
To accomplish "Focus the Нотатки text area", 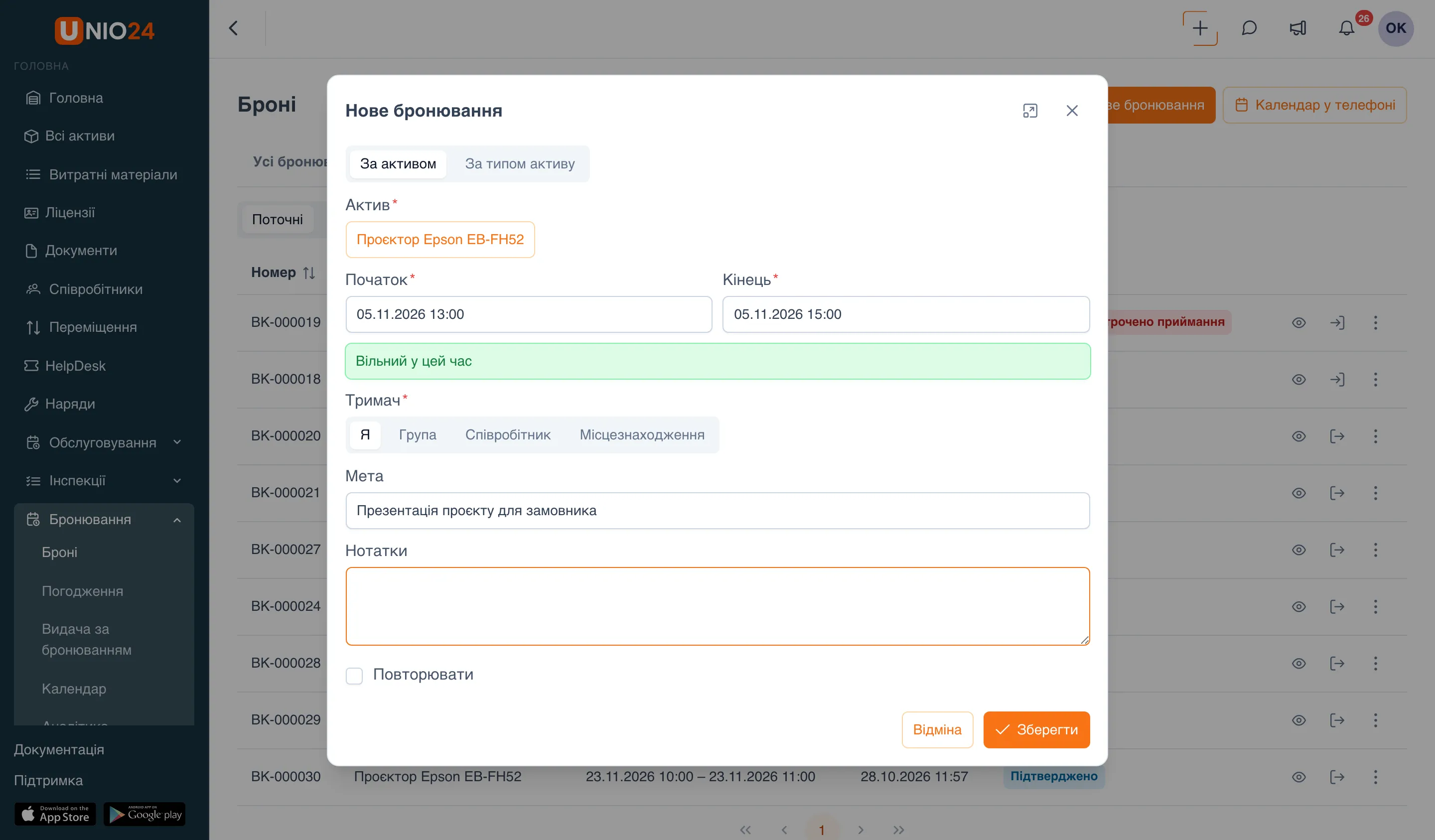I will (717, 606).
